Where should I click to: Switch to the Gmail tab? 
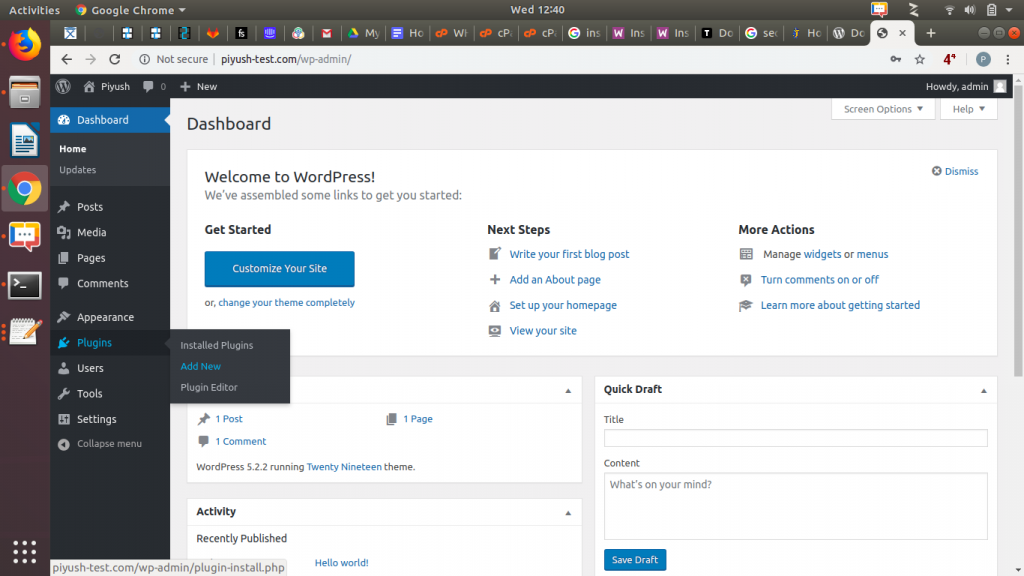tap(327, 33)
